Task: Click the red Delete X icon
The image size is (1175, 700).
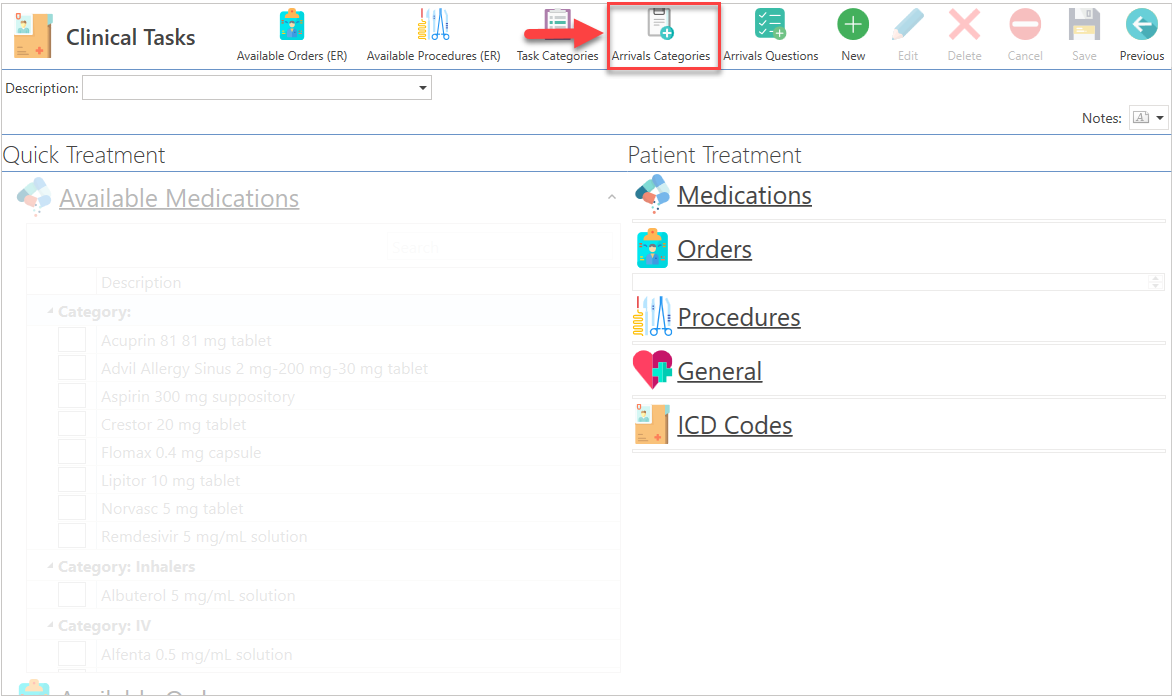Action: (x=964, y=25)
